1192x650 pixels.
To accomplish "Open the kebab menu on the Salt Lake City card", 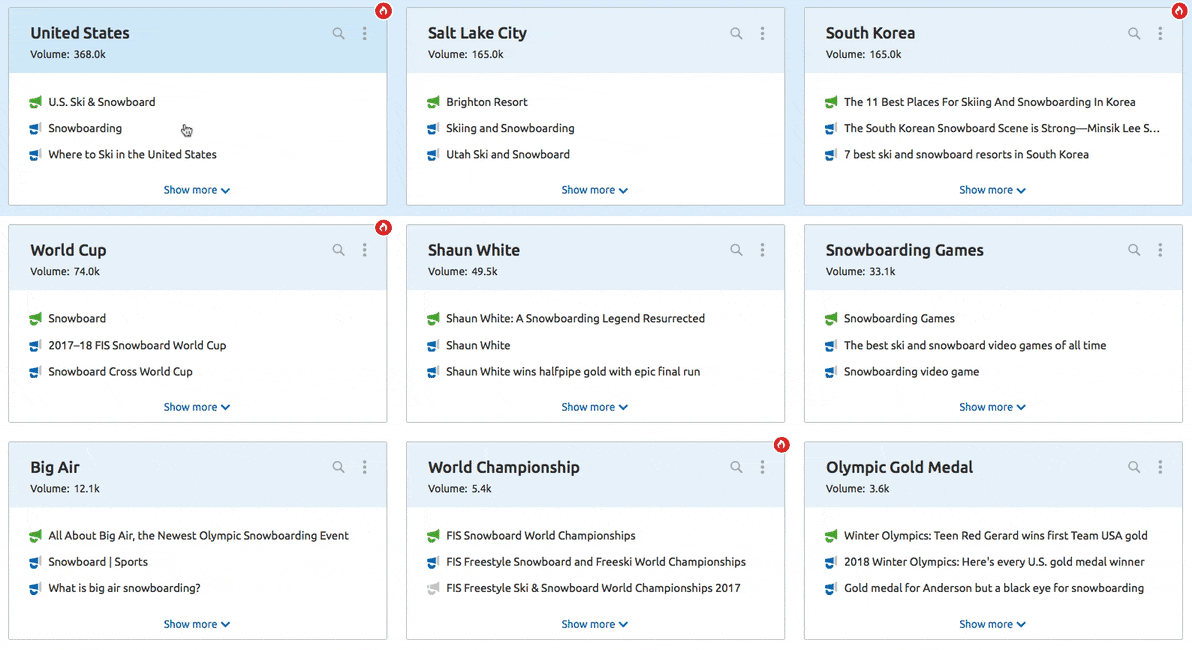I will [762, 32].
